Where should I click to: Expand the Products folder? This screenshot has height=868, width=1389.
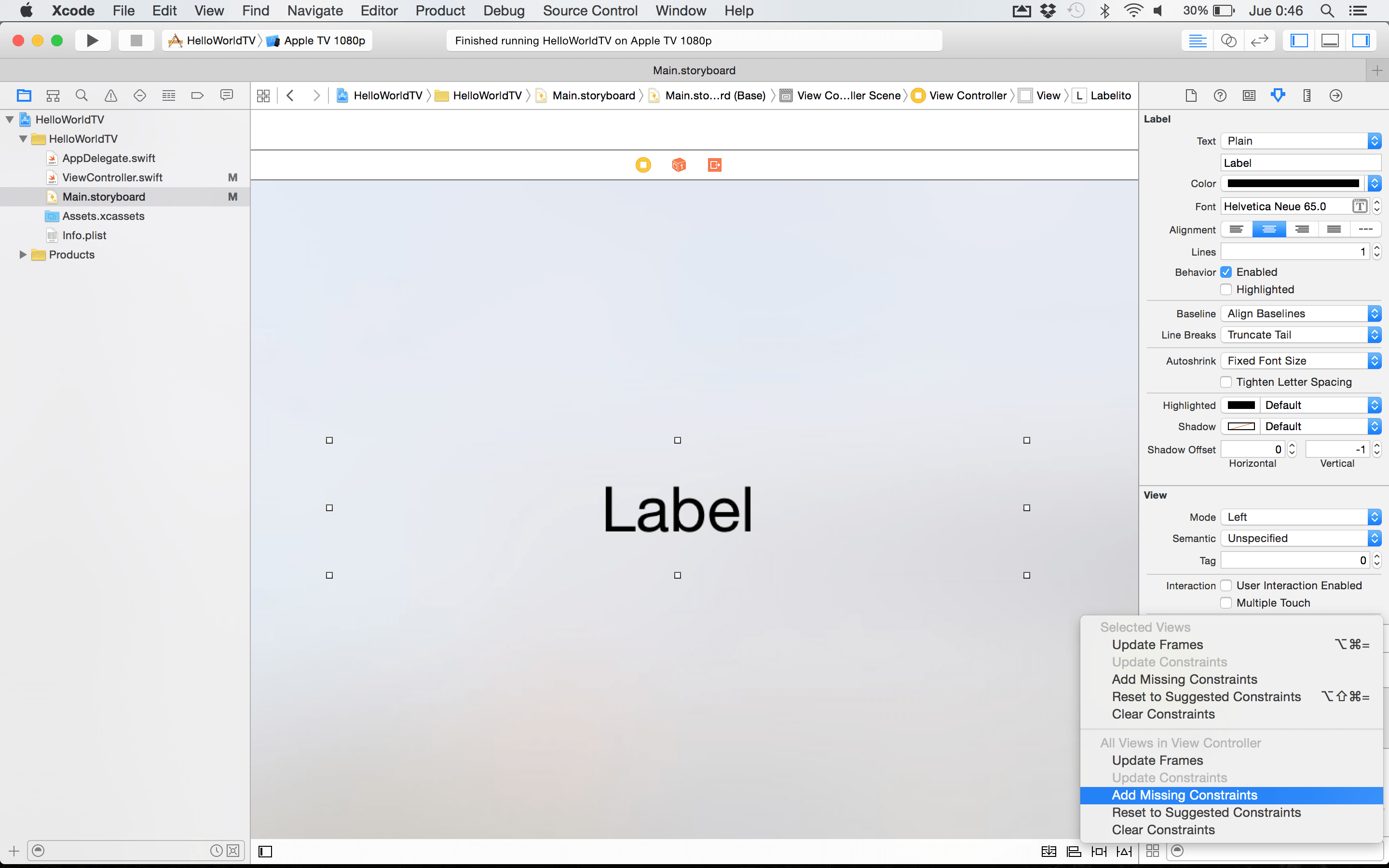pyautogui.click(x=23, y=254)
